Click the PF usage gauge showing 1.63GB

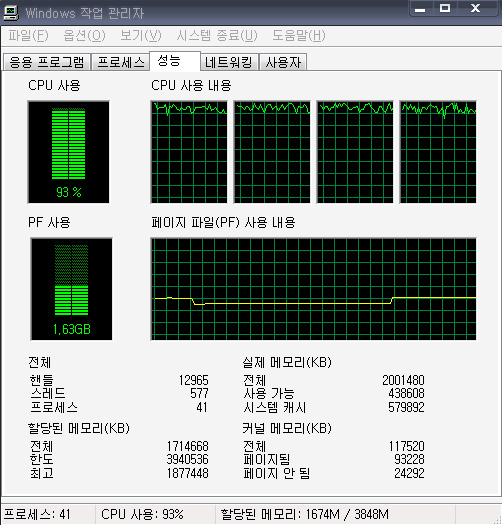tap(71, 289)
